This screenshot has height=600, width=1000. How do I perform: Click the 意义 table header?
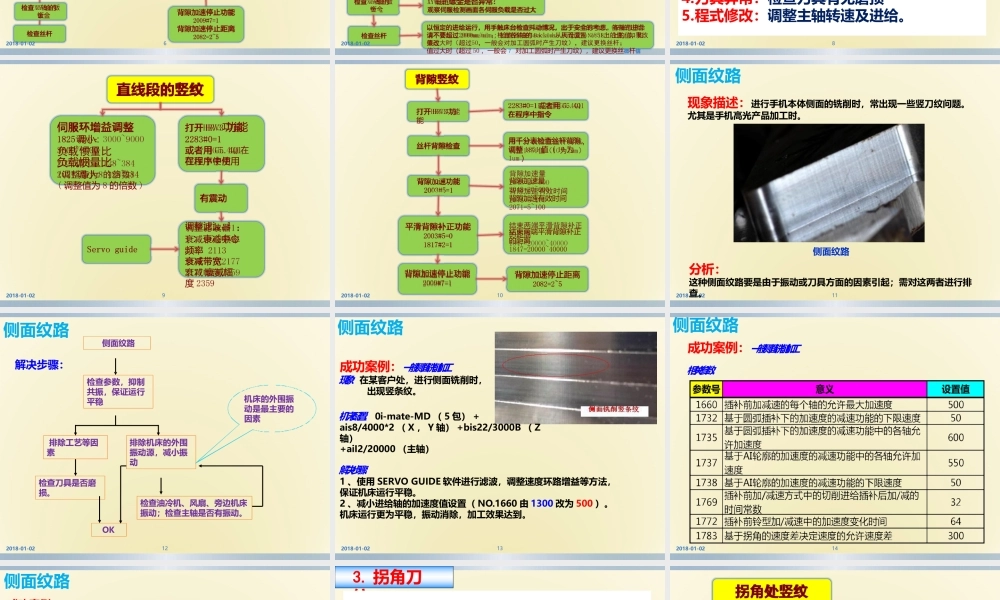pos(825,389)
